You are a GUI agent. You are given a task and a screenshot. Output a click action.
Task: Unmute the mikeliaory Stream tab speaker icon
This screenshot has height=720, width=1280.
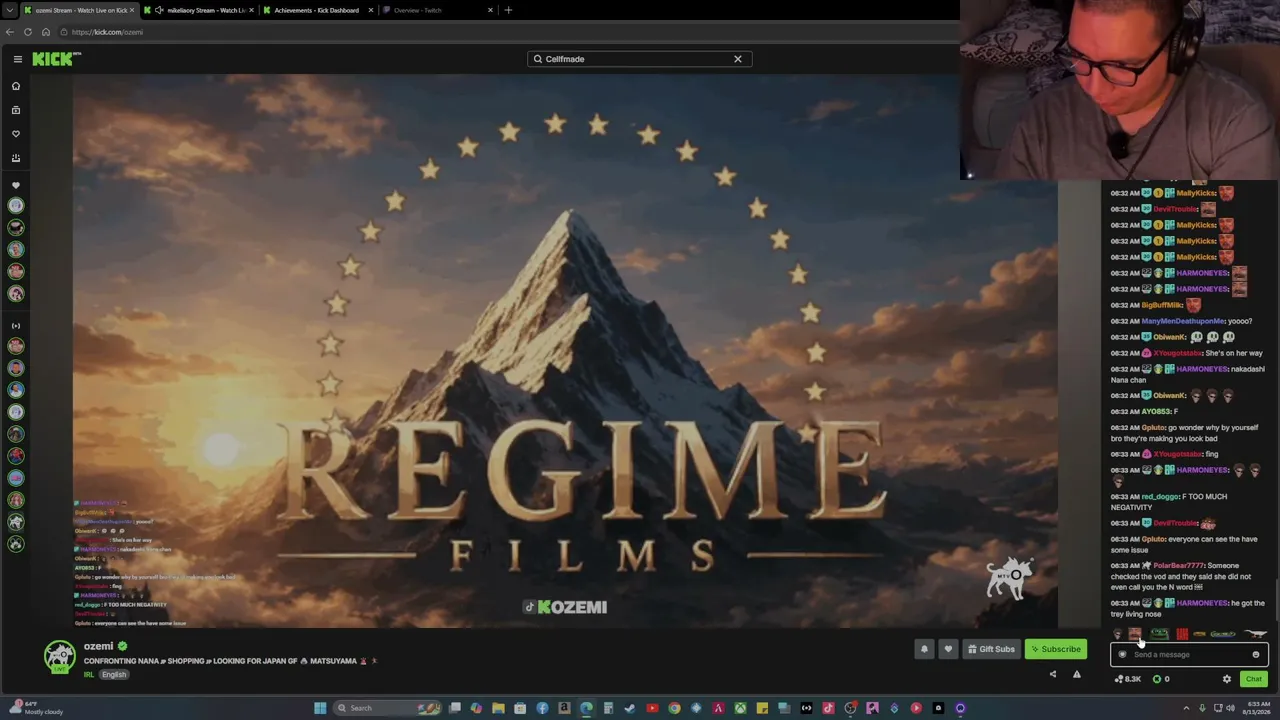(159, 10)
